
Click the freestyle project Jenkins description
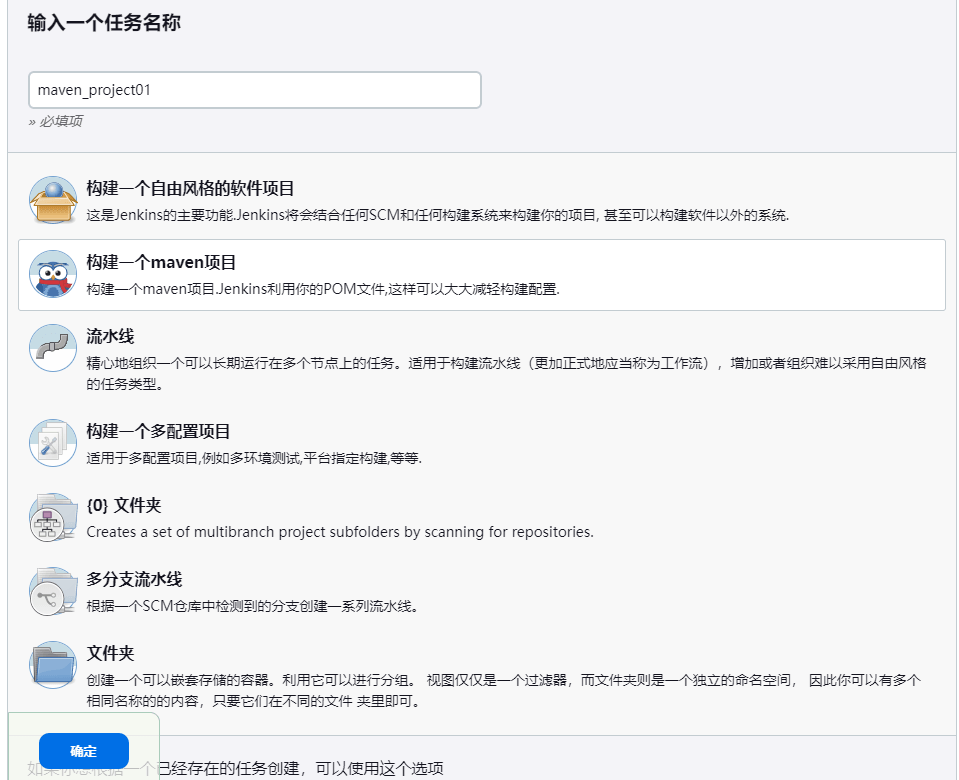click(437, 215)
